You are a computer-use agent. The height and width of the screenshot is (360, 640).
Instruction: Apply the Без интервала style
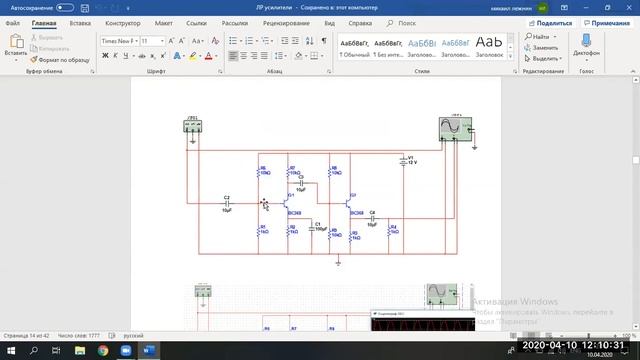pos(388,47)
